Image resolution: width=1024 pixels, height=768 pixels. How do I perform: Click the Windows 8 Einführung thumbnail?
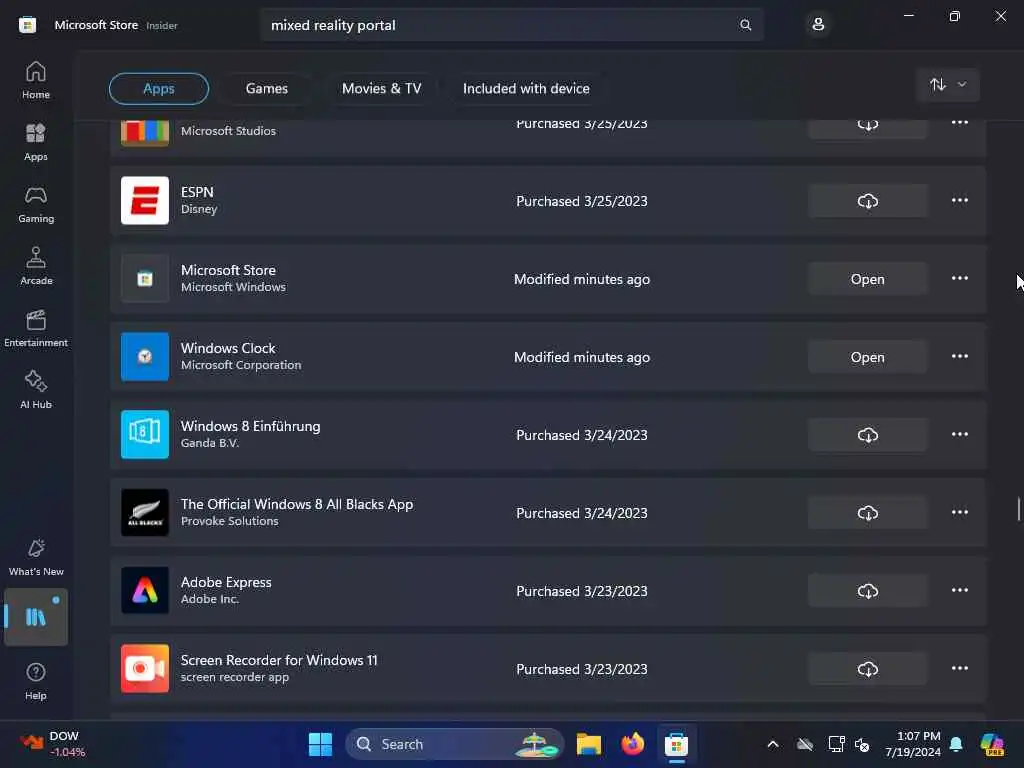pos(145,434)
